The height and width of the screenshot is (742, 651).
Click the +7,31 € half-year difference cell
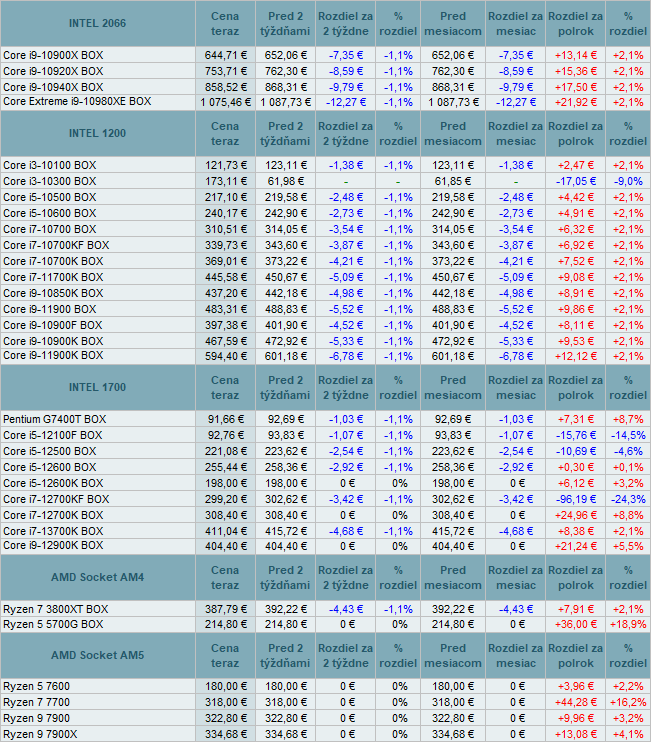point(576,420)
